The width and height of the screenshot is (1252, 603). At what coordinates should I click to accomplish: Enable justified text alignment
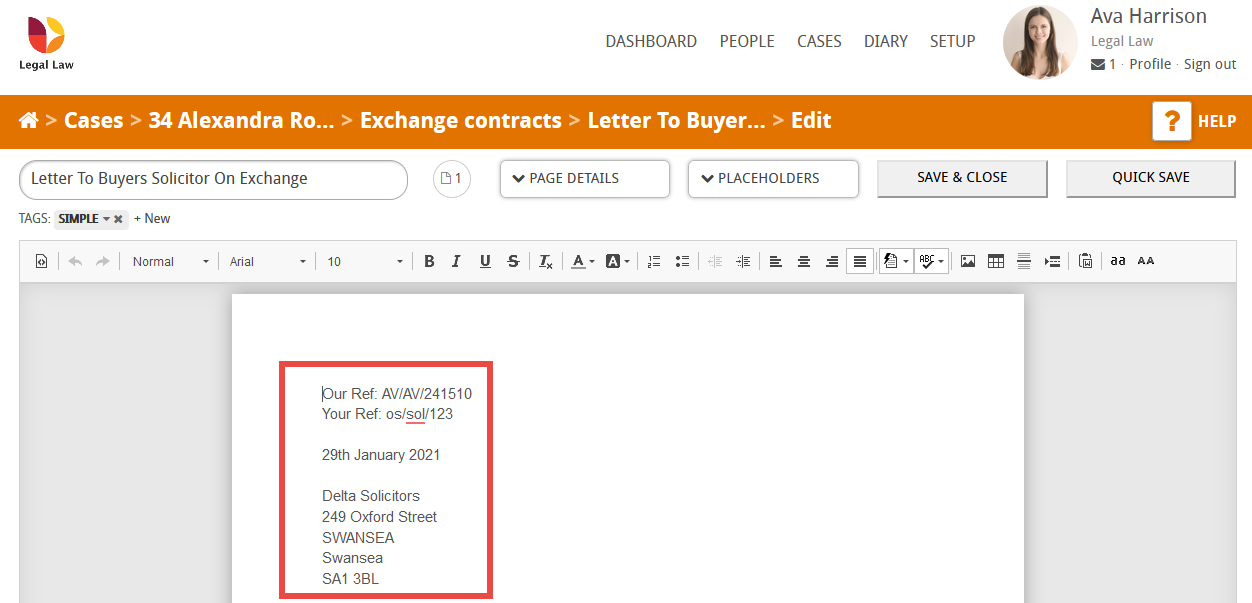(860, 261)
